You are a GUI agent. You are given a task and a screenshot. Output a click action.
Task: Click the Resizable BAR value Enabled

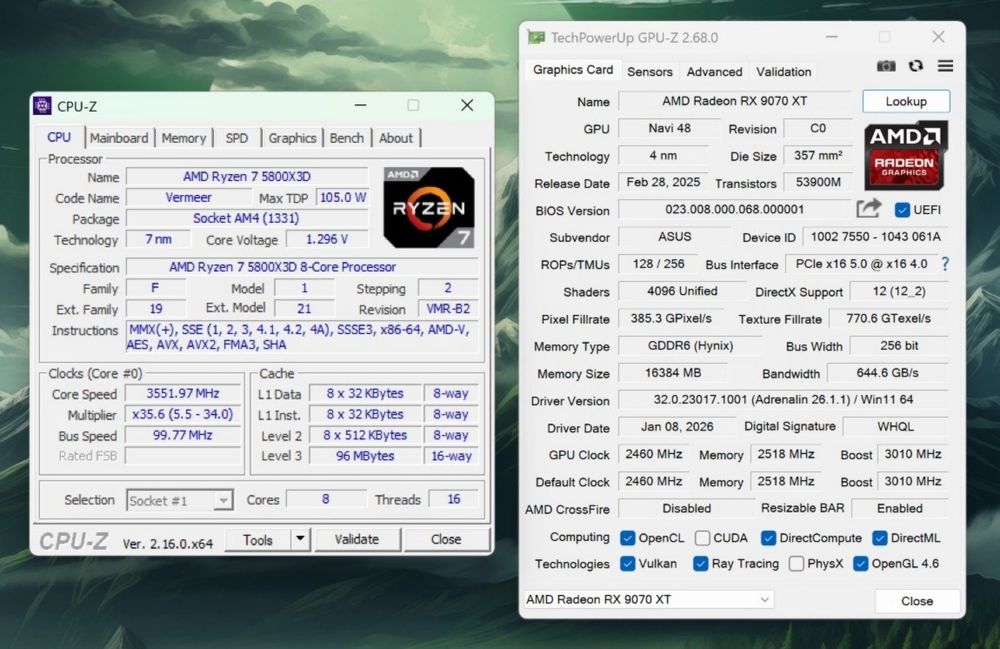(x=900, y=508)
